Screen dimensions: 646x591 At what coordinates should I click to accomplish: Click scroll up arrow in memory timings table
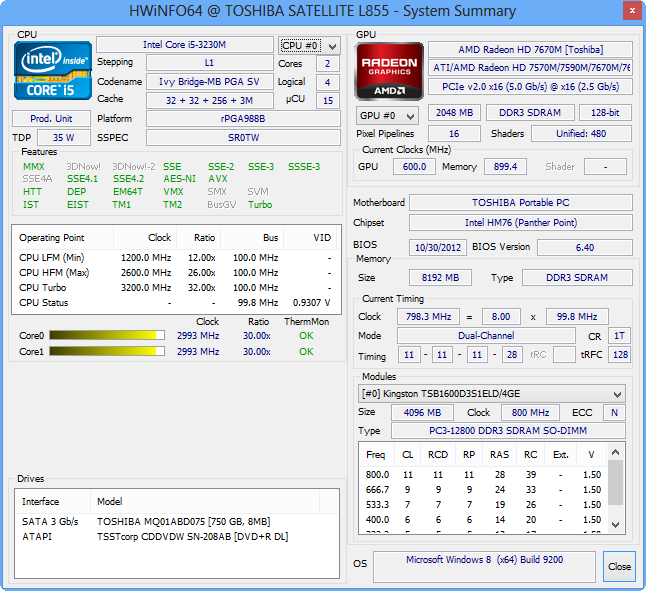(616, 452)
